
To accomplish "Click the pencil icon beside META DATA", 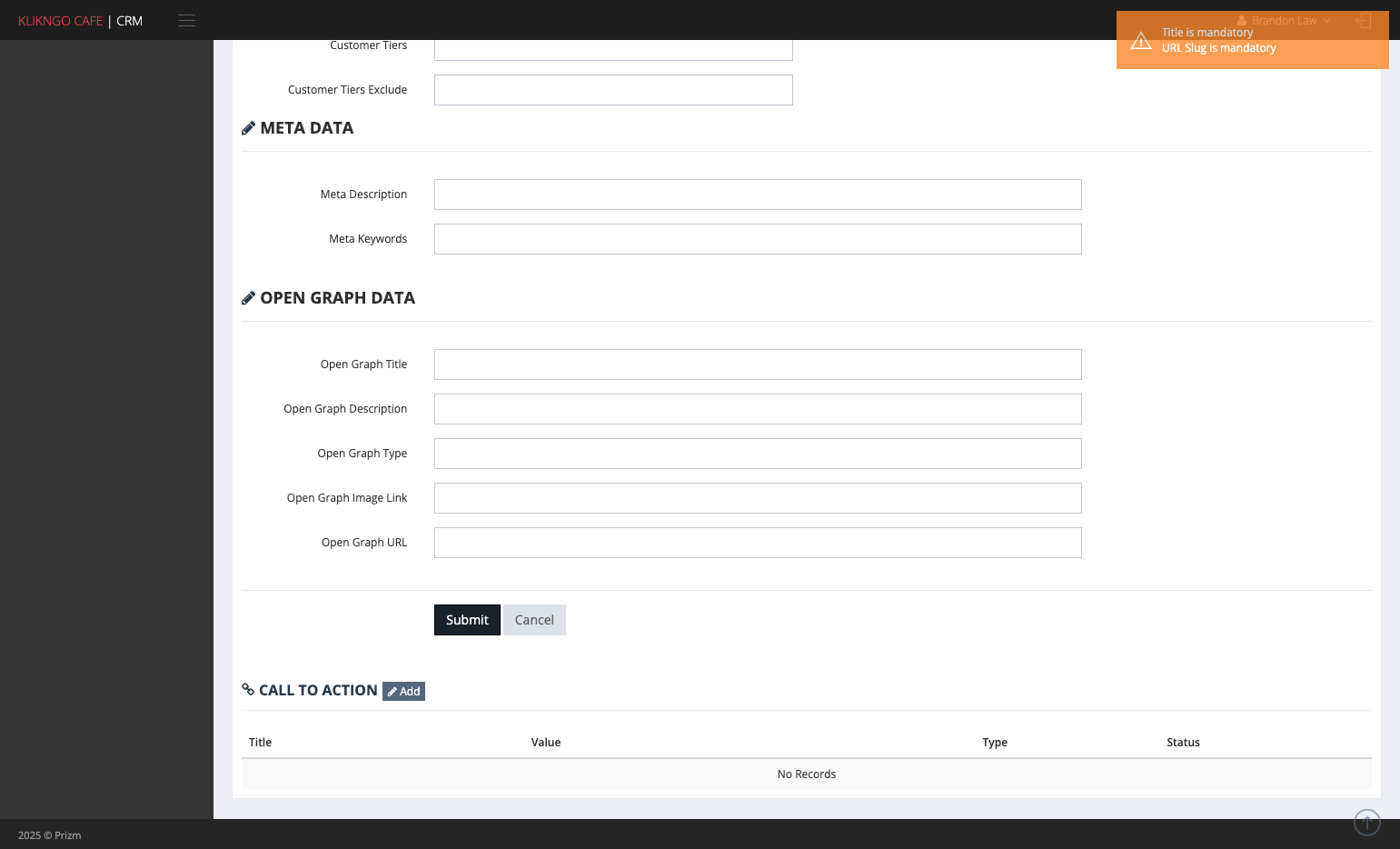I will (248, 128).
